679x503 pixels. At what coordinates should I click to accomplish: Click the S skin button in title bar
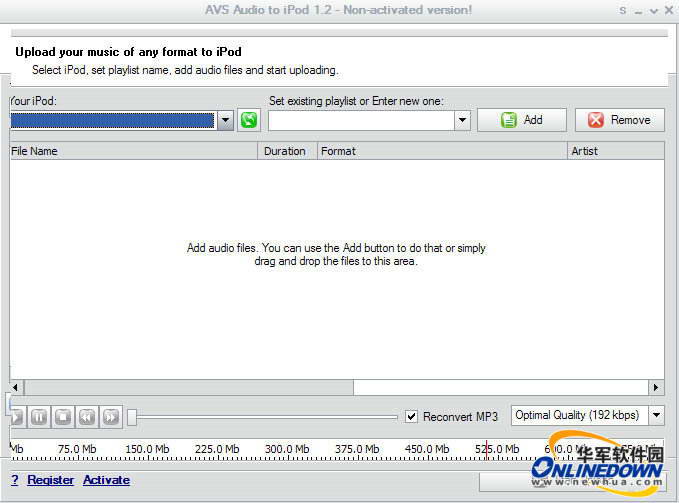(x=623, y=10)
